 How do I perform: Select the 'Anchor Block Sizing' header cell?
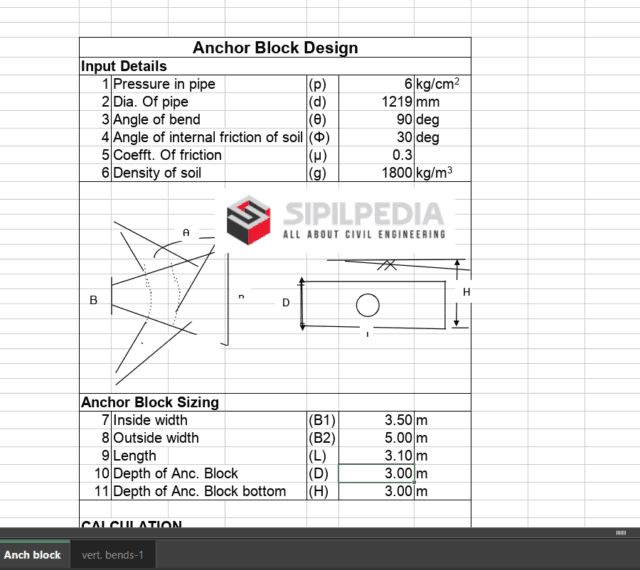click(150, 402)
